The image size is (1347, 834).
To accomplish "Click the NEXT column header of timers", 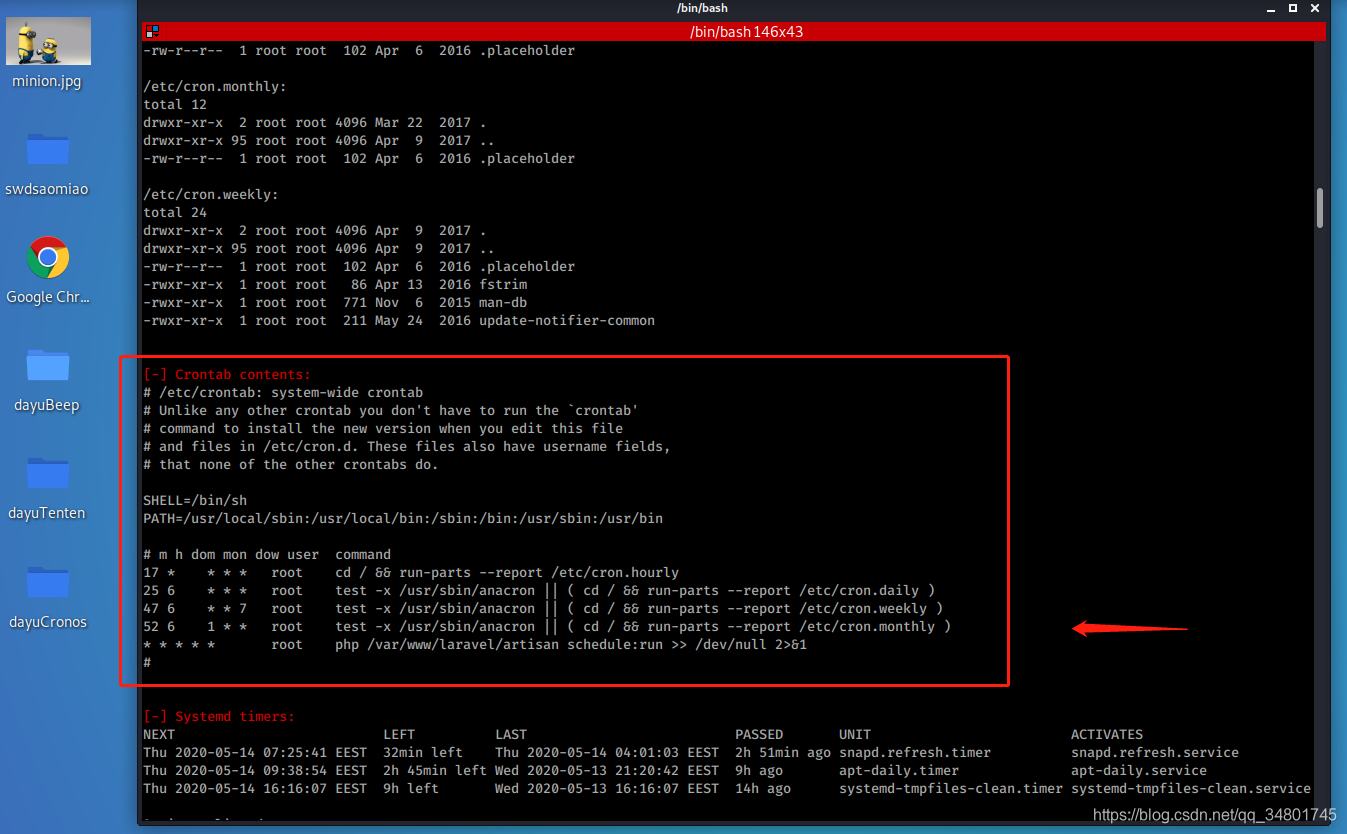I will click(159, 735).
